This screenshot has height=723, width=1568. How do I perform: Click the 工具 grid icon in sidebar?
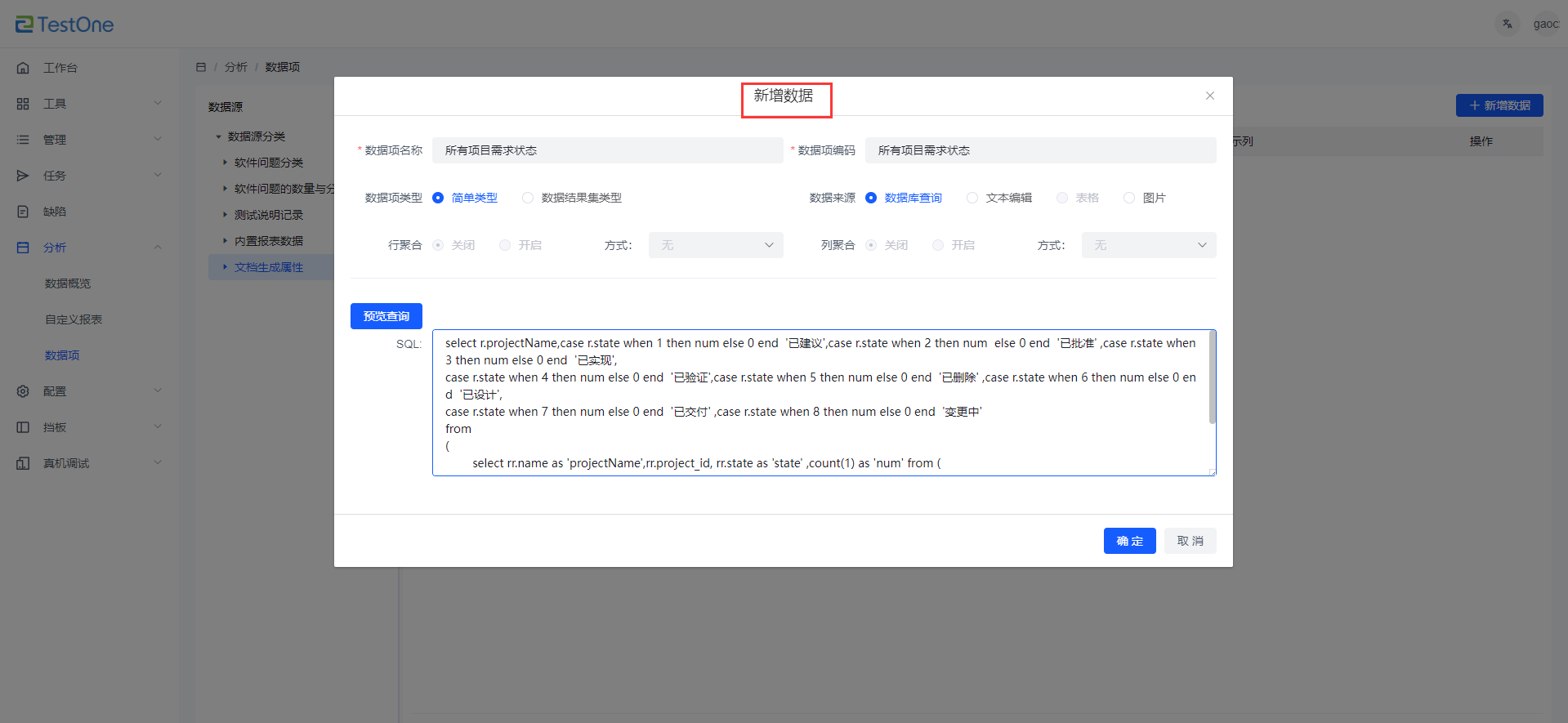point(23,104)
